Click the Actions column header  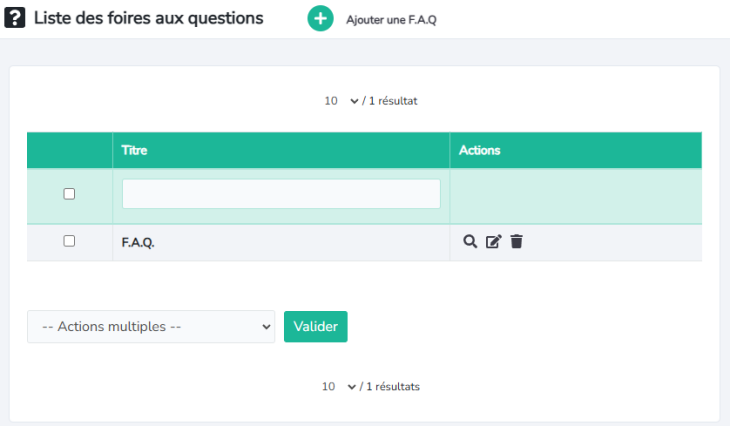pos(480,150)
